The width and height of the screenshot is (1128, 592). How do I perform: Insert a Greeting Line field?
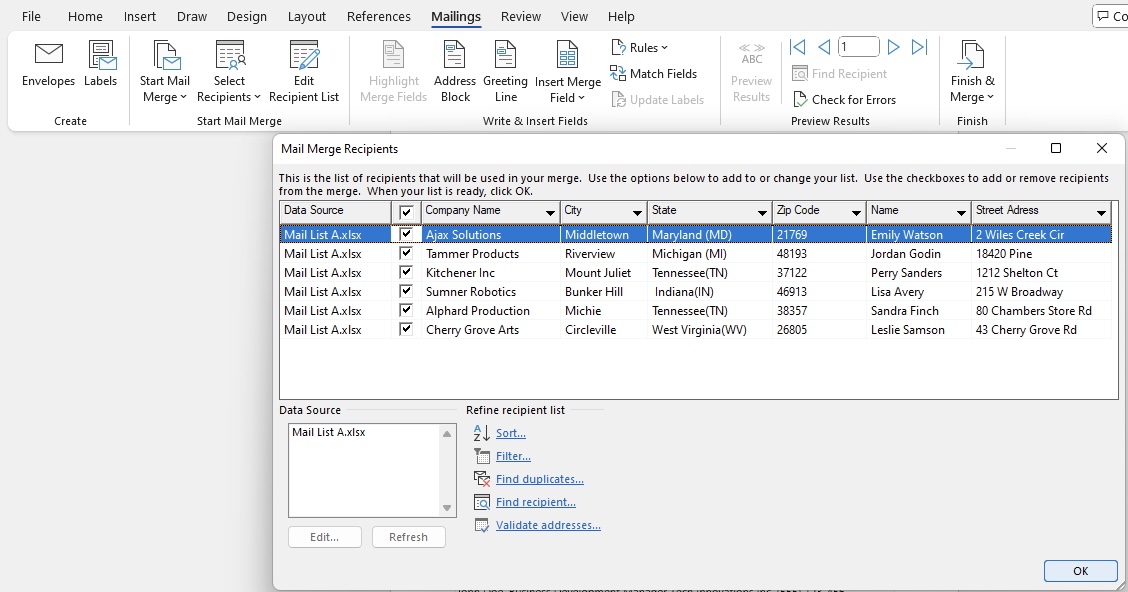point(505,72)
